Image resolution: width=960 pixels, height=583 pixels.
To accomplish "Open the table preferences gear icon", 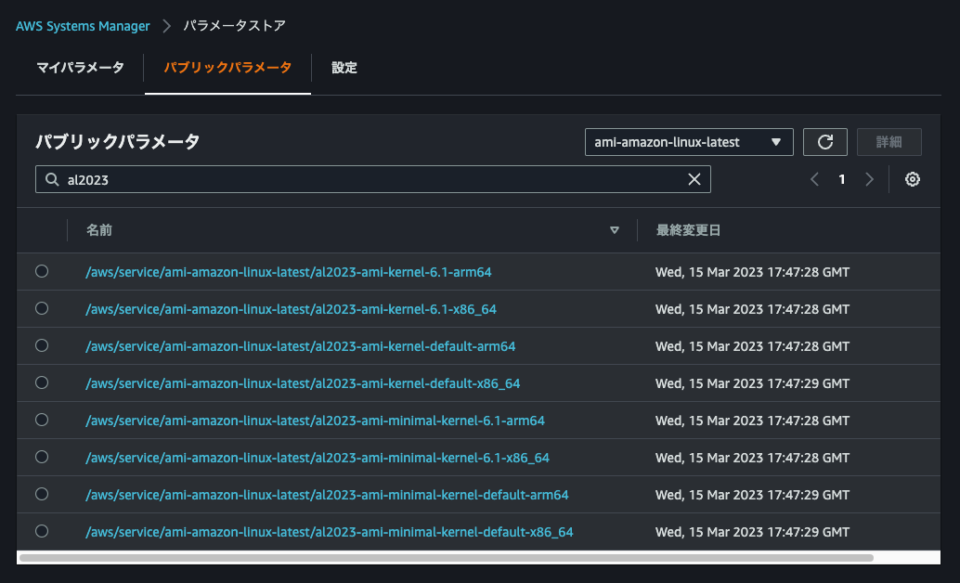I will tap(912, 178).
